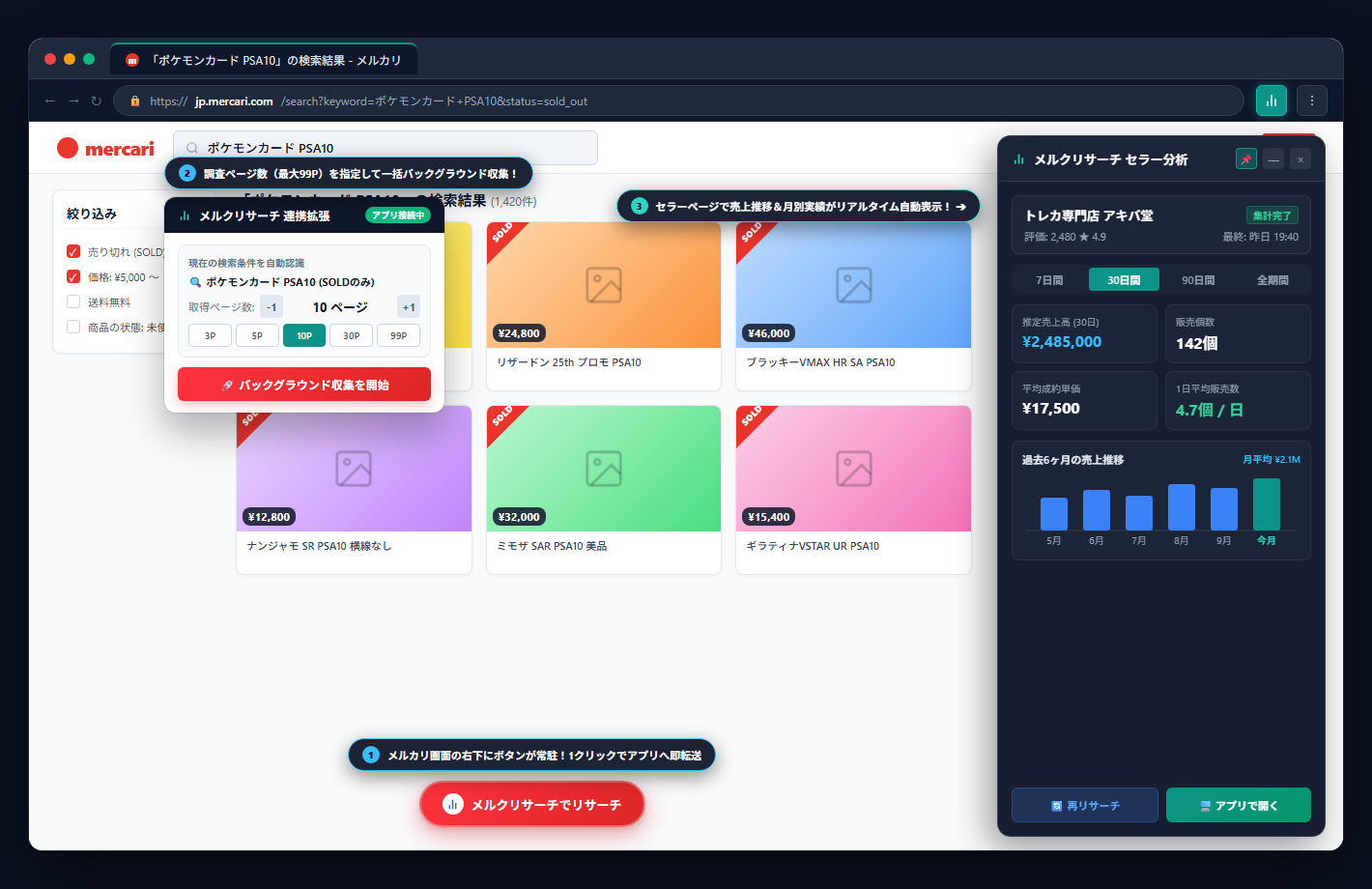Click the browser forward arrow

pyautogui.click(x=73, y=100)
